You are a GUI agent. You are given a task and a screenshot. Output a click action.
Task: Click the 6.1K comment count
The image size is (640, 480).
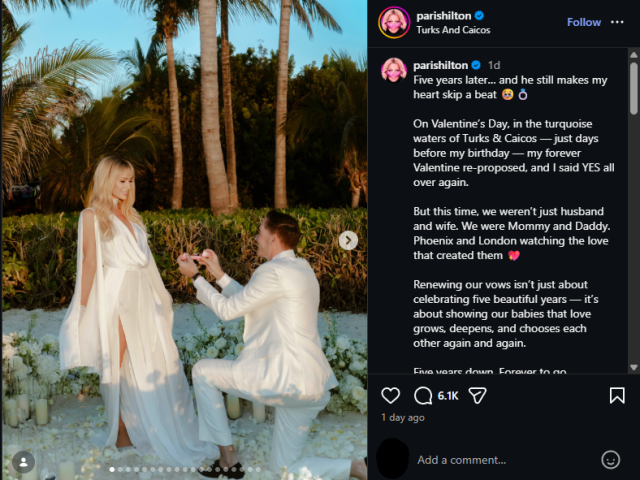[x=448, y=396]
